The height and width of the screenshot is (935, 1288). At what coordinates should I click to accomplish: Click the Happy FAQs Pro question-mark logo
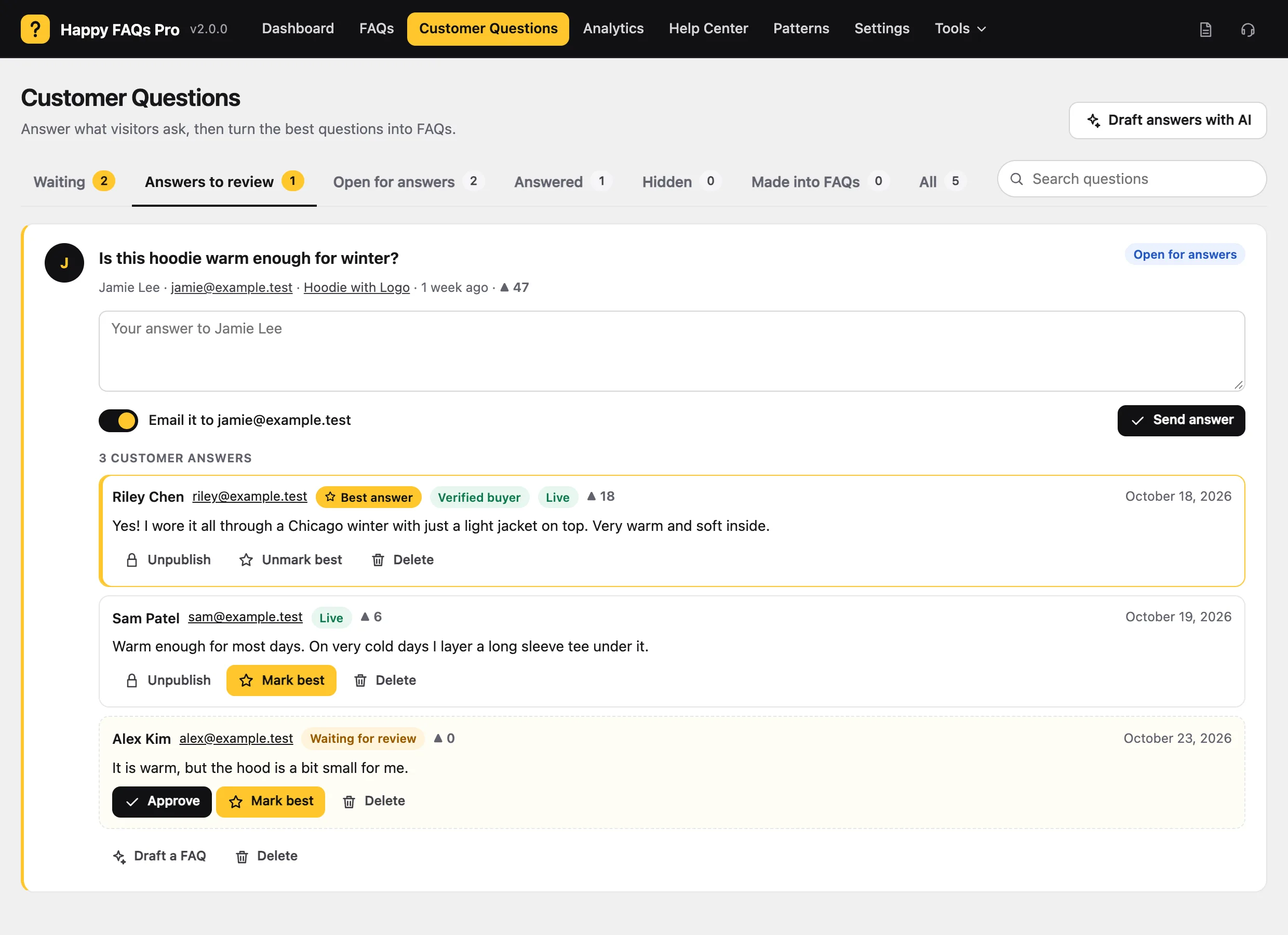coord(35,29)
